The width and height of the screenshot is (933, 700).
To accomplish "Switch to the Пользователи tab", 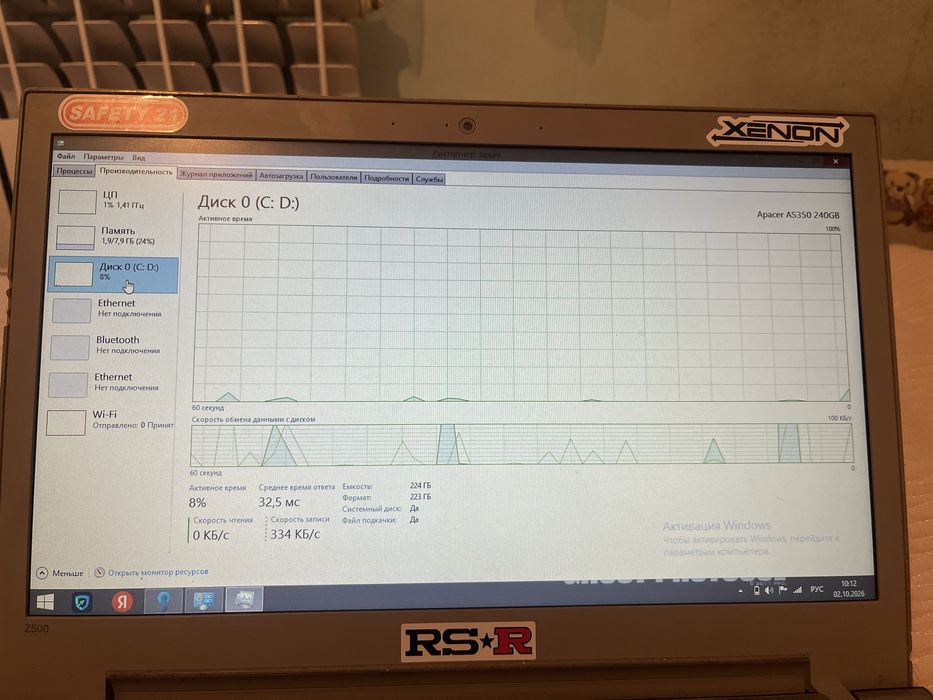I will pos(333,177).
